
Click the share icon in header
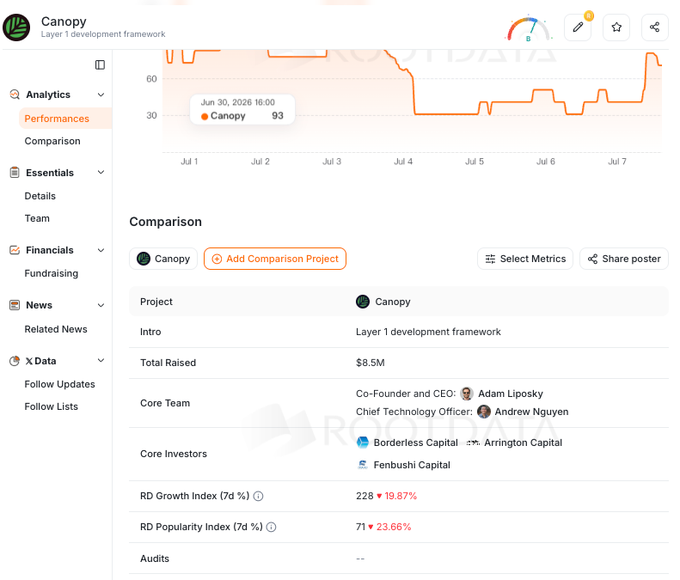(654, 27)
